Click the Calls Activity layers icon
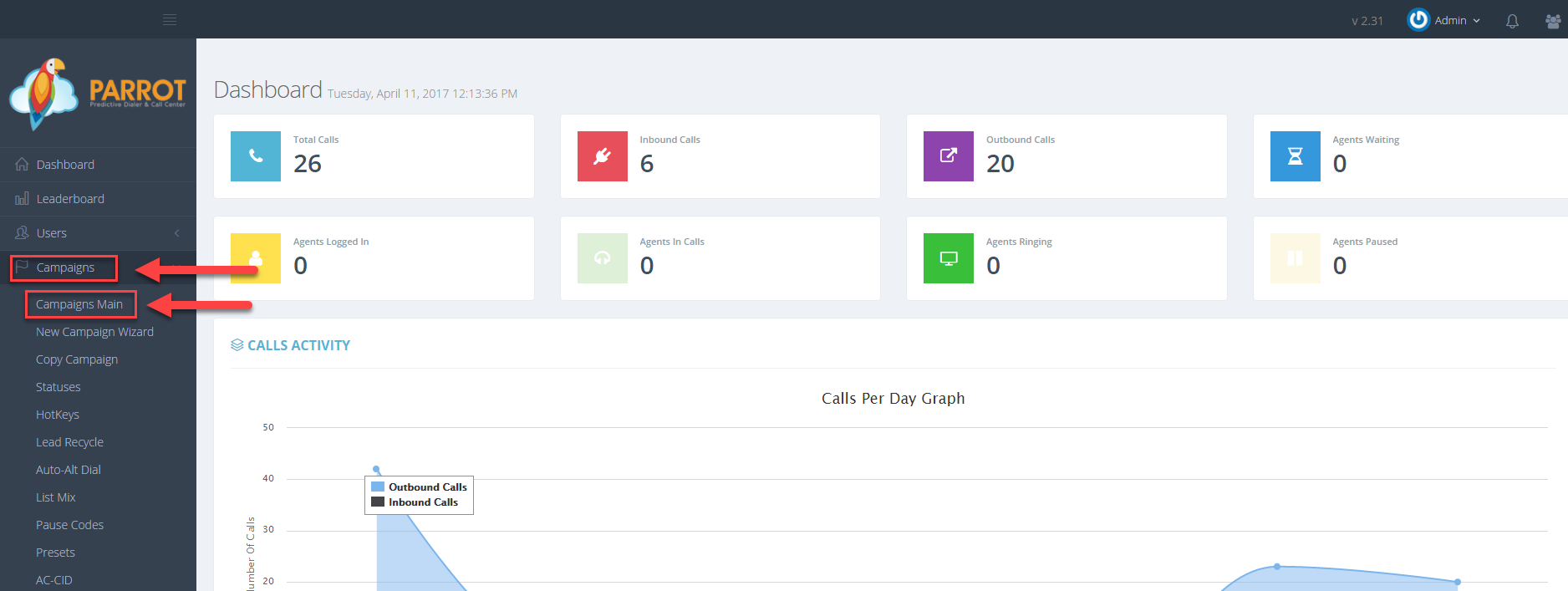 pos(237,345)
